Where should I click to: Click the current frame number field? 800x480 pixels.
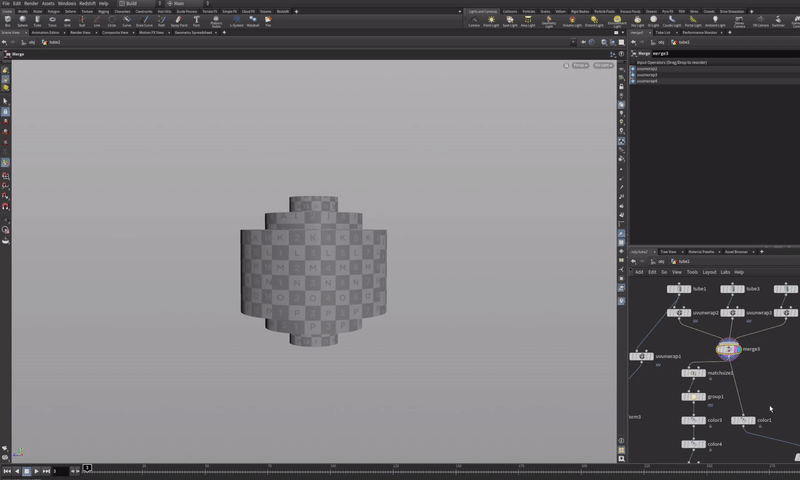(x=60, y=471)
